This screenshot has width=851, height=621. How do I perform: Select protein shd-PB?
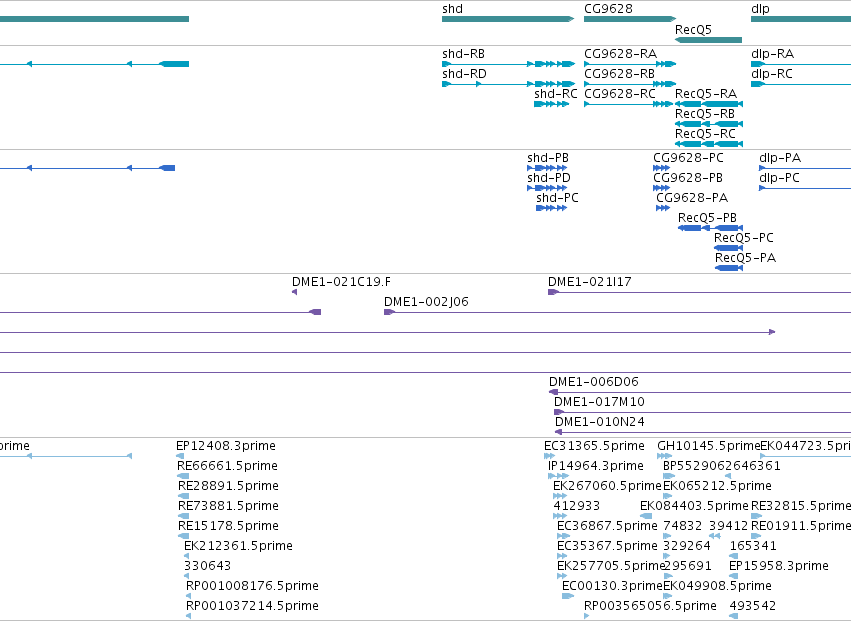point(547,168)
